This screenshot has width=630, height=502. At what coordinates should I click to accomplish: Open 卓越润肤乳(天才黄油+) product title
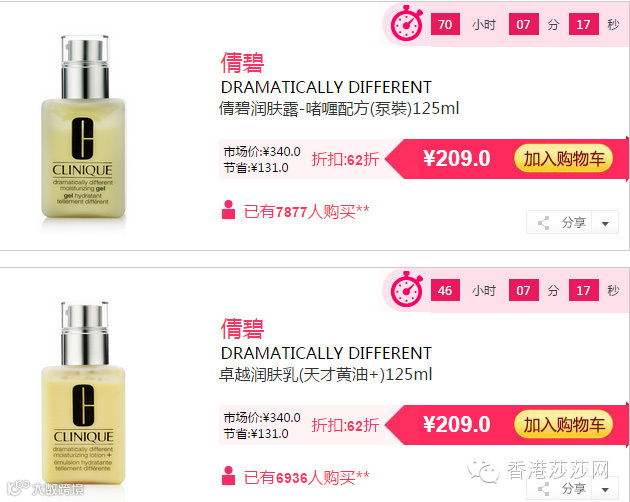325,375
